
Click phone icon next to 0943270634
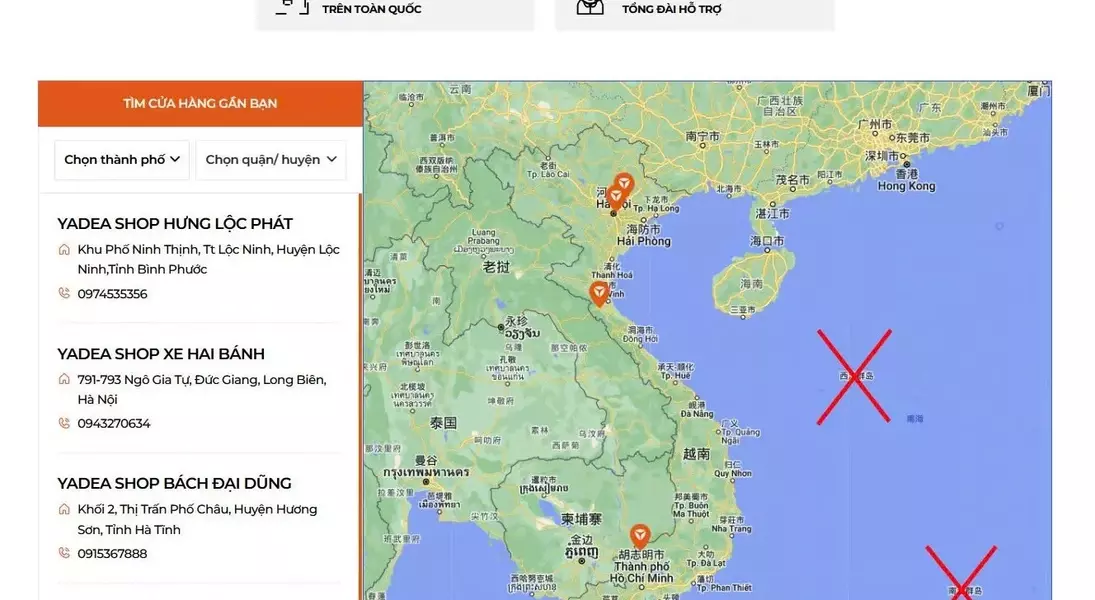point(64,423)
